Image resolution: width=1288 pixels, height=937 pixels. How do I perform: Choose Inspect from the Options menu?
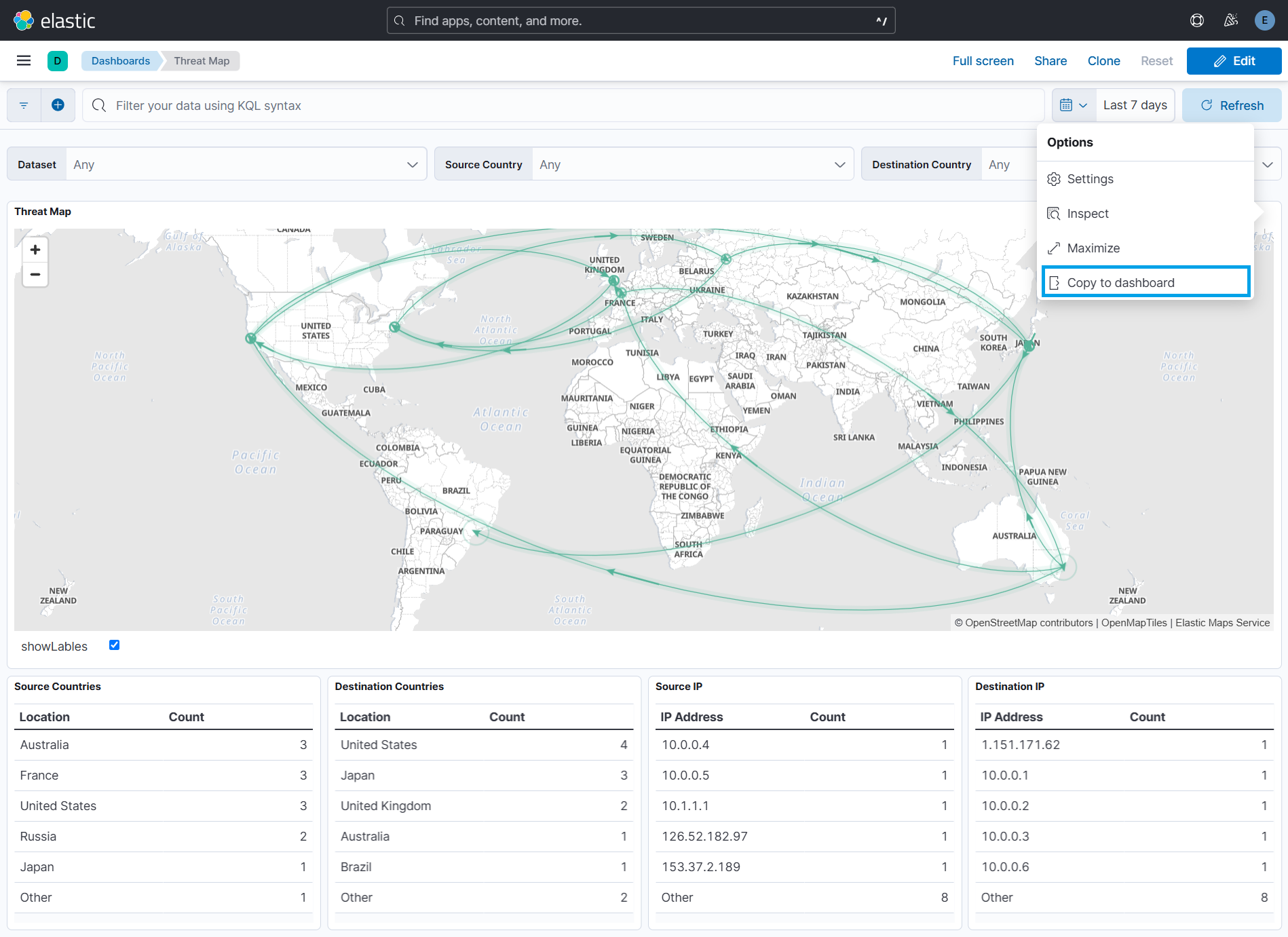(1087, 214)
